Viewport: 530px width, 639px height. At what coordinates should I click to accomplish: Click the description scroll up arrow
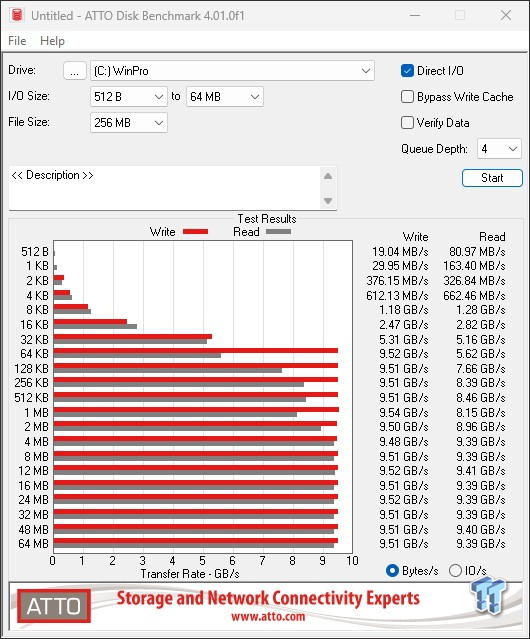pyautogui.click(x=328, y=176)
